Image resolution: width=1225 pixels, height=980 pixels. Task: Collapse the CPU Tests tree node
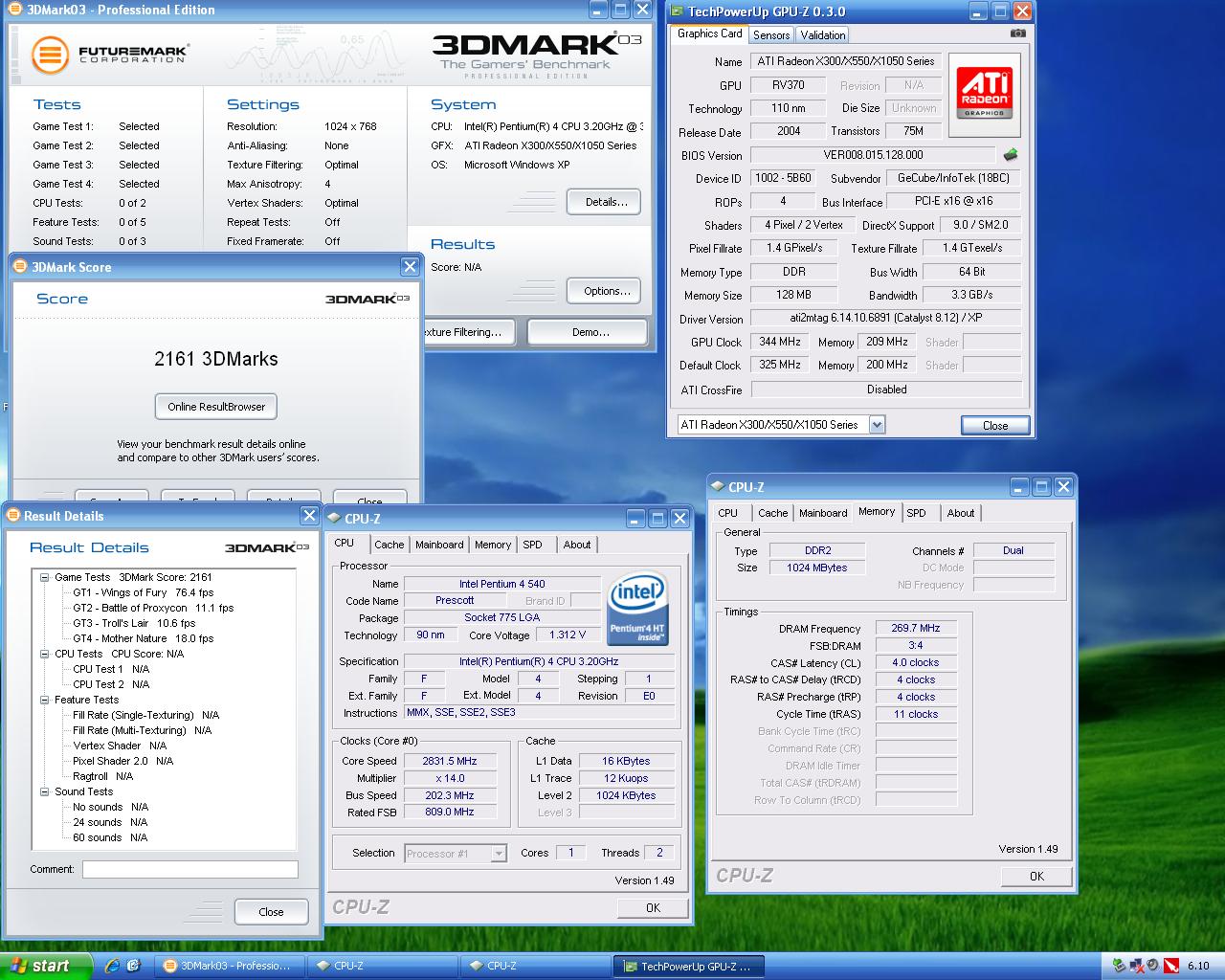pyautogui.click(x=45, y=654)
